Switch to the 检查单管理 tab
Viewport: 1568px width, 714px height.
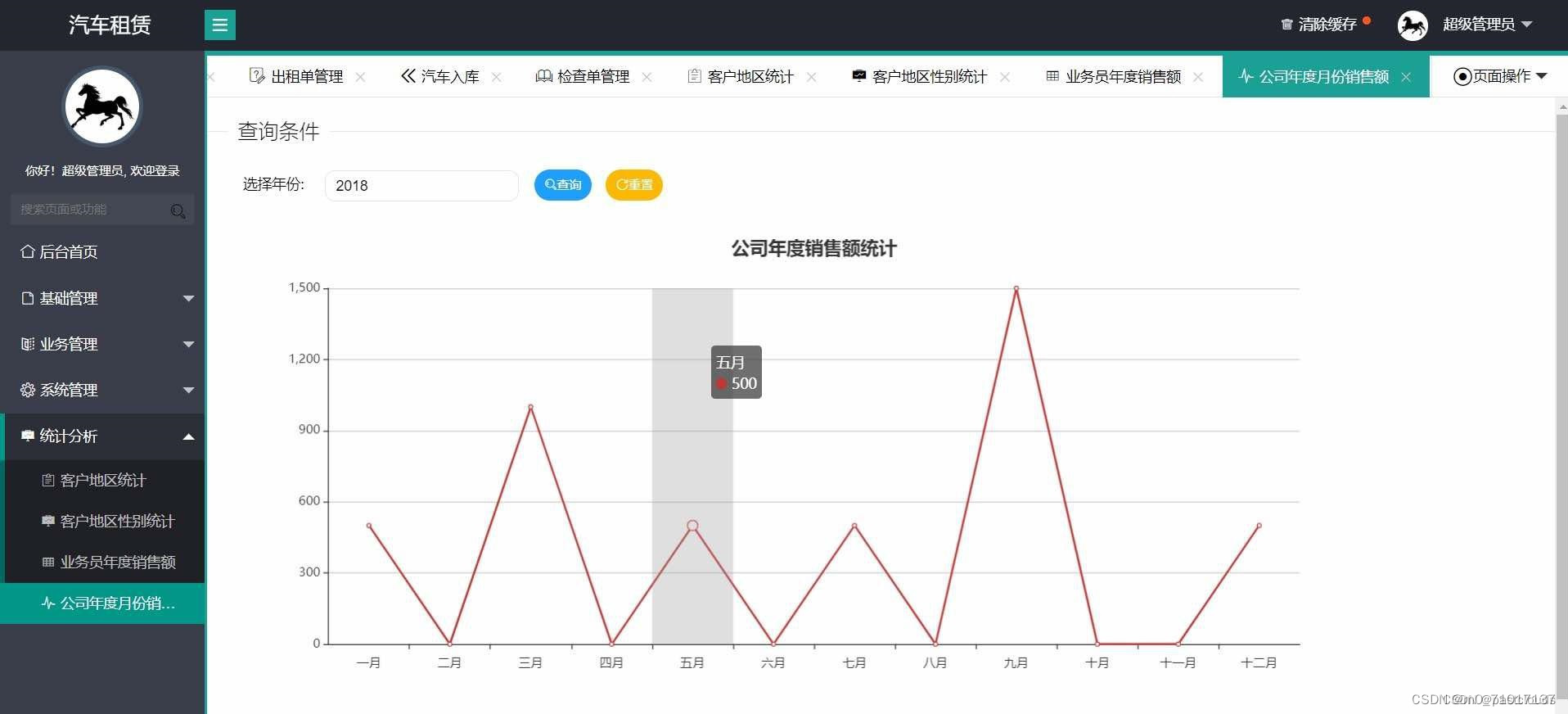593,76
